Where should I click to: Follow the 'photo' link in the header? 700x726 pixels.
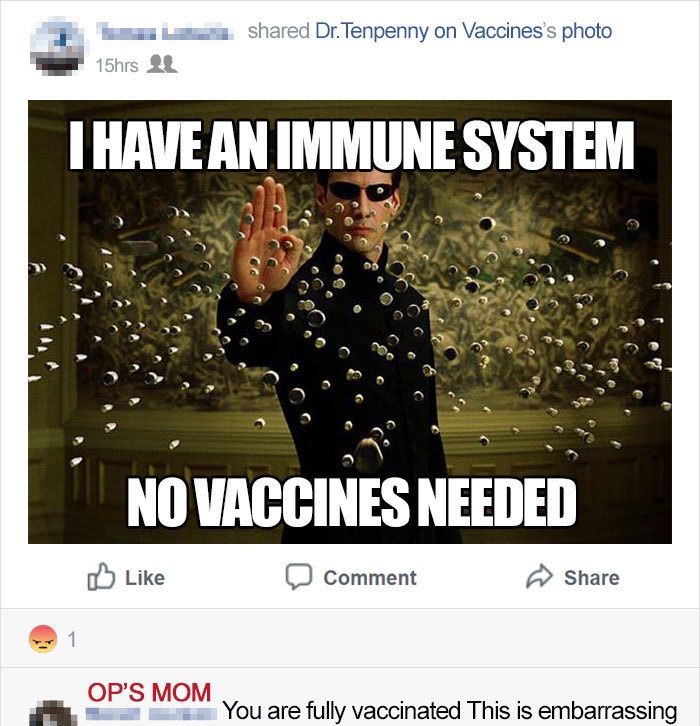click(x=587, y=31)
